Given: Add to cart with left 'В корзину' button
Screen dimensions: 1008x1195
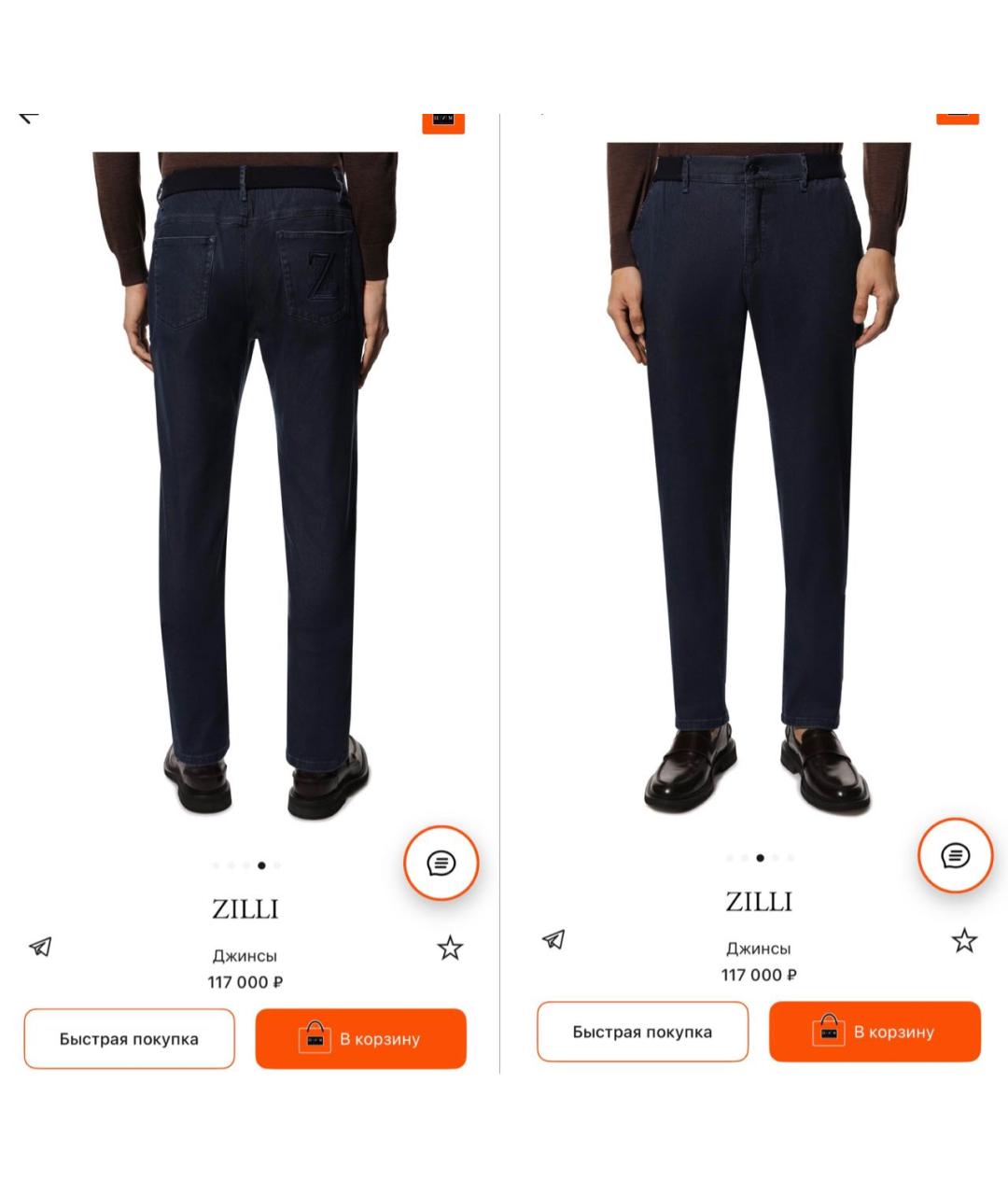Looking at the screenshot, I should 360,1038.
